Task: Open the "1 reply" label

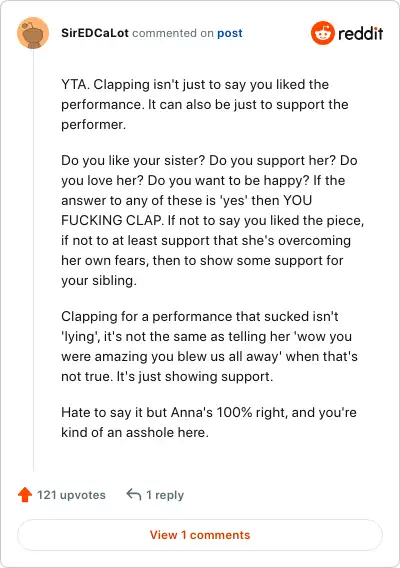Action: (165, 495)
